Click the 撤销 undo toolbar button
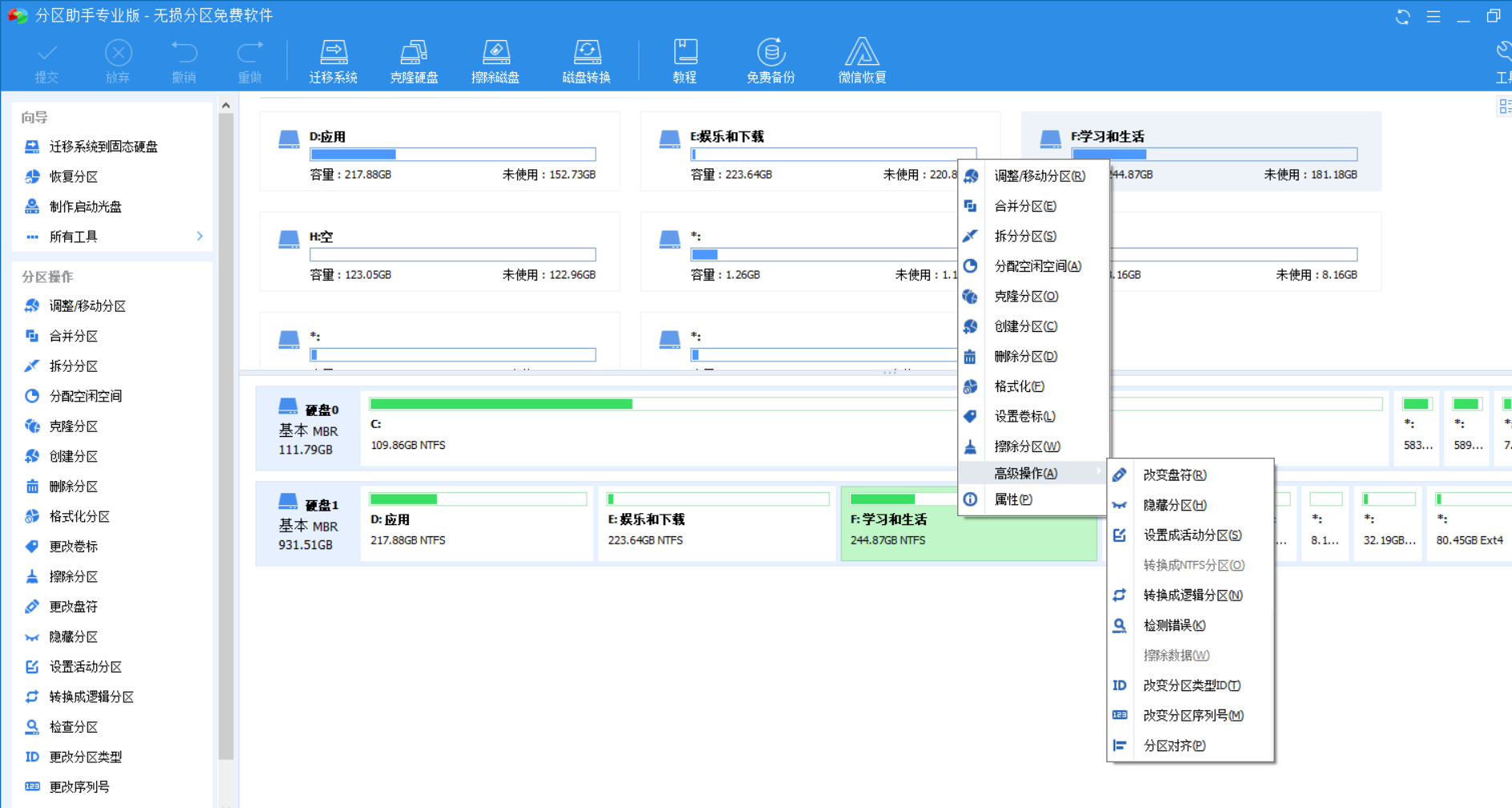Image resolution: width=1512 pixels, height=808 pixels. click(x=184, y=61)
